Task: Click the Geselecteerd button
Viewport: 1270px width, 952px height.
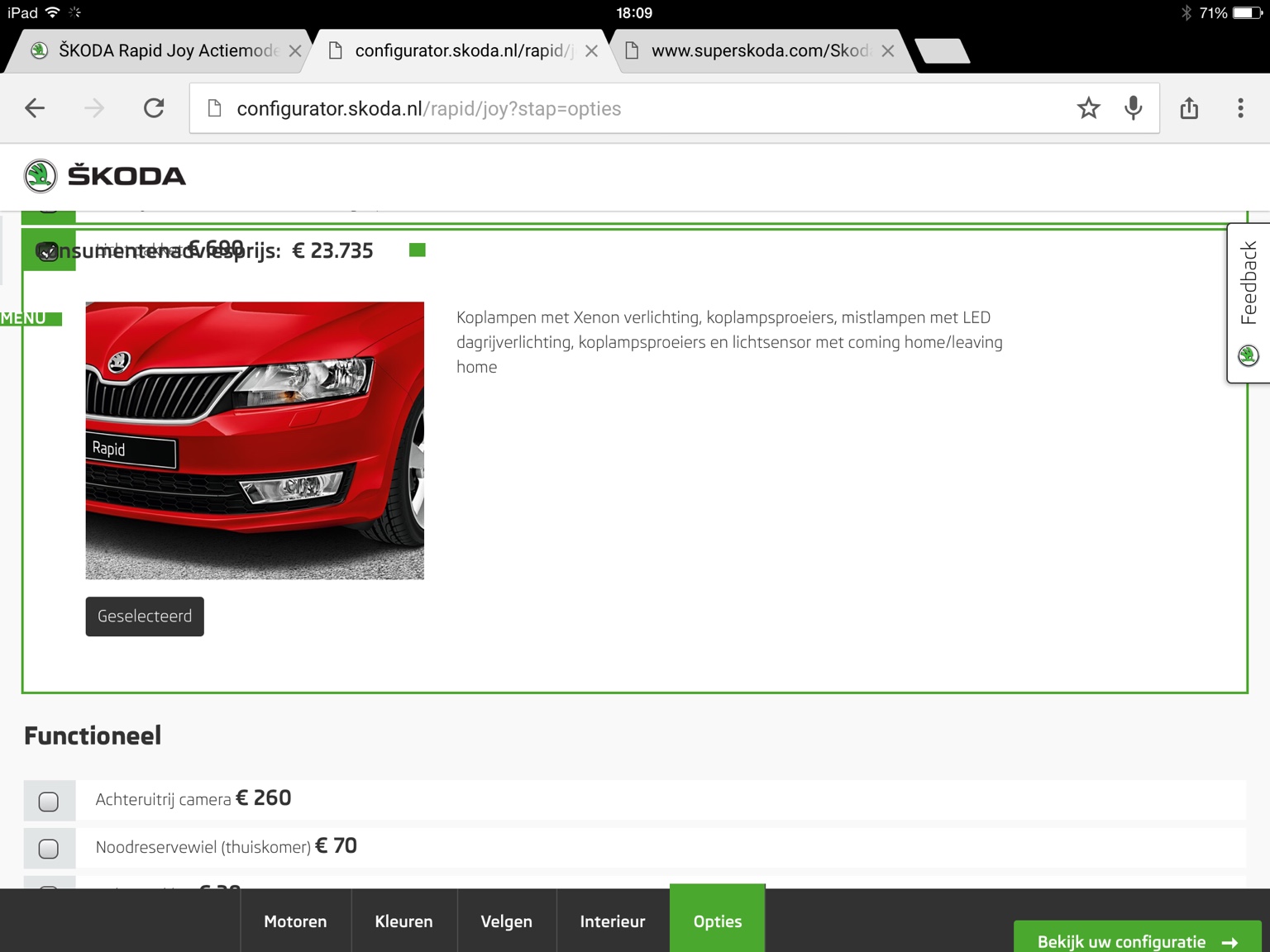Action: click(x=145, y=616)
